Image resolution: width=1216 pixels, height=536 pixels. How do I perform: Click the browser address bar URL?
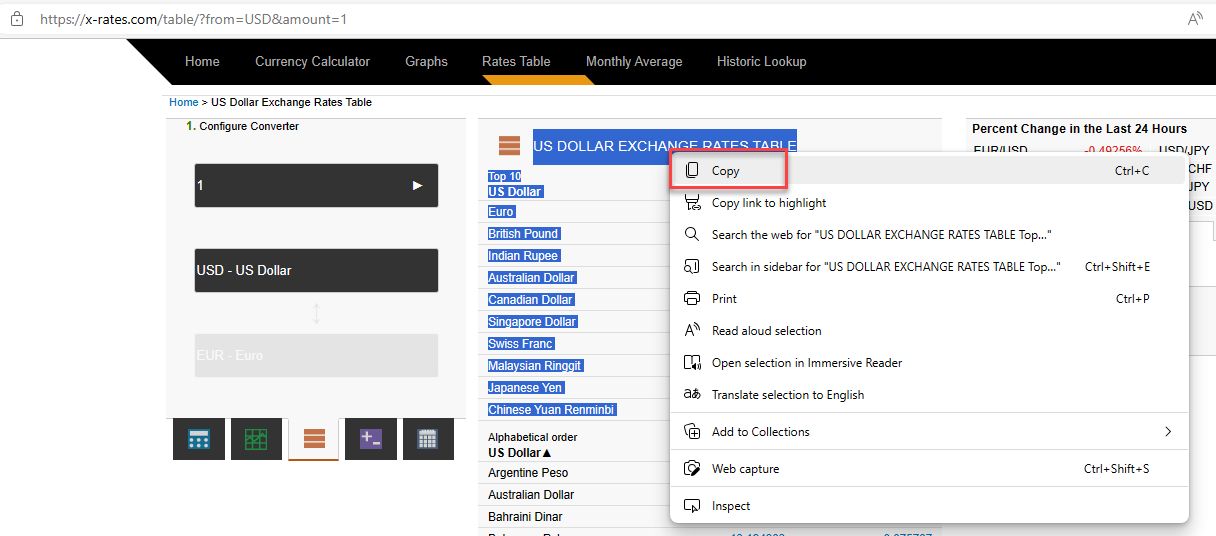pos(194,19)
